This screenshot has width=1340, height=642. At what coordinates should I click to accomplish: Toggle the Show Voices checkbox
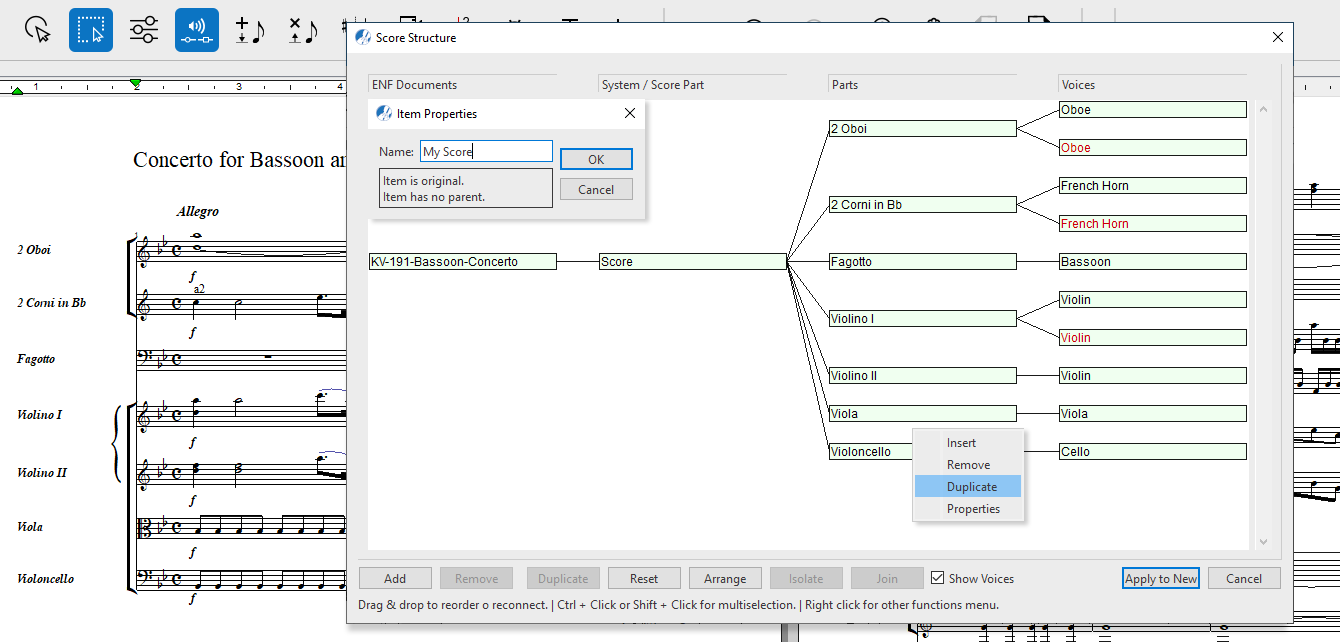(937, 578)
